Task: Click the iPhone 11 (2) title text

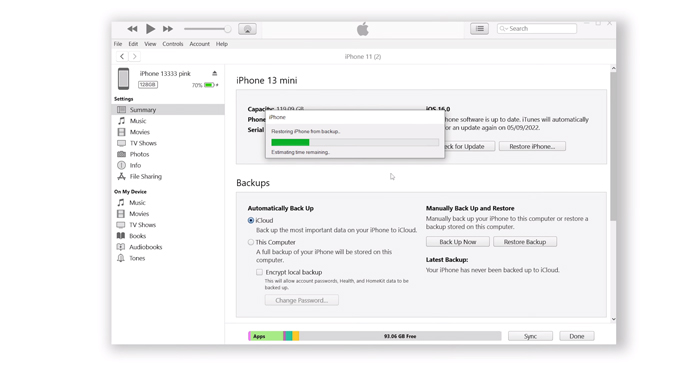Action: coord(363,56)
